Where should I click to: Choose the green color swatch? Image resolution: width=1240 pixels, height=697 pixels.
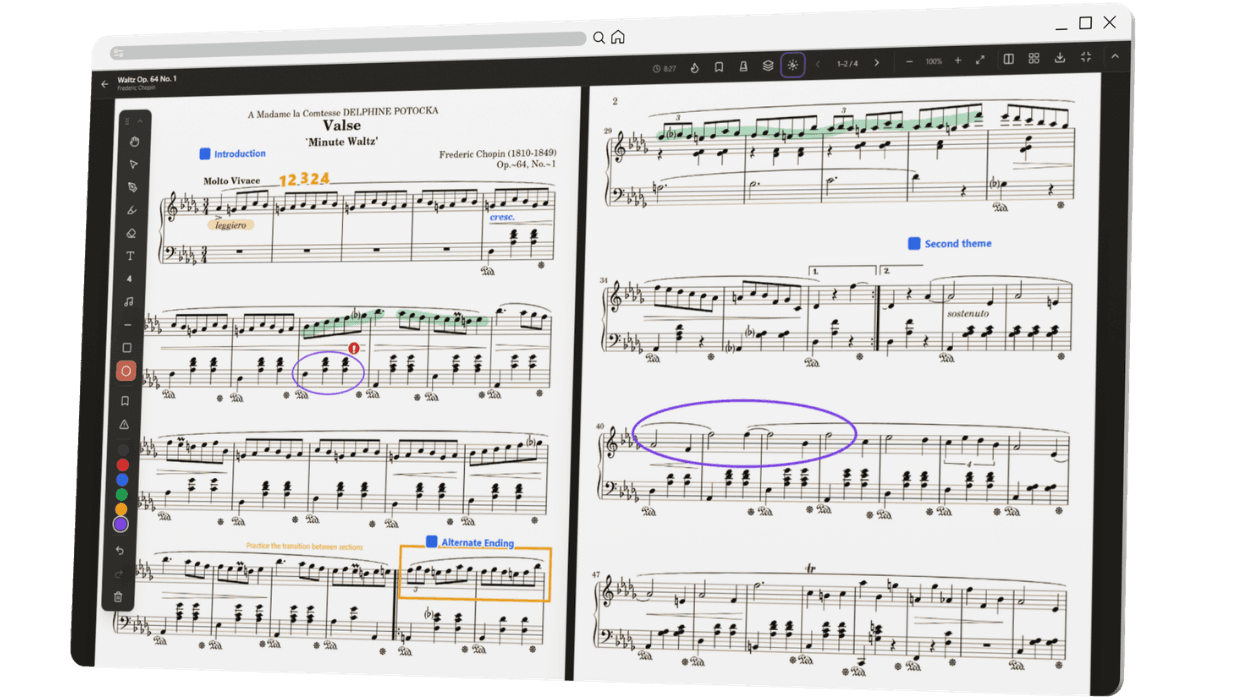[x=122, y=494]
